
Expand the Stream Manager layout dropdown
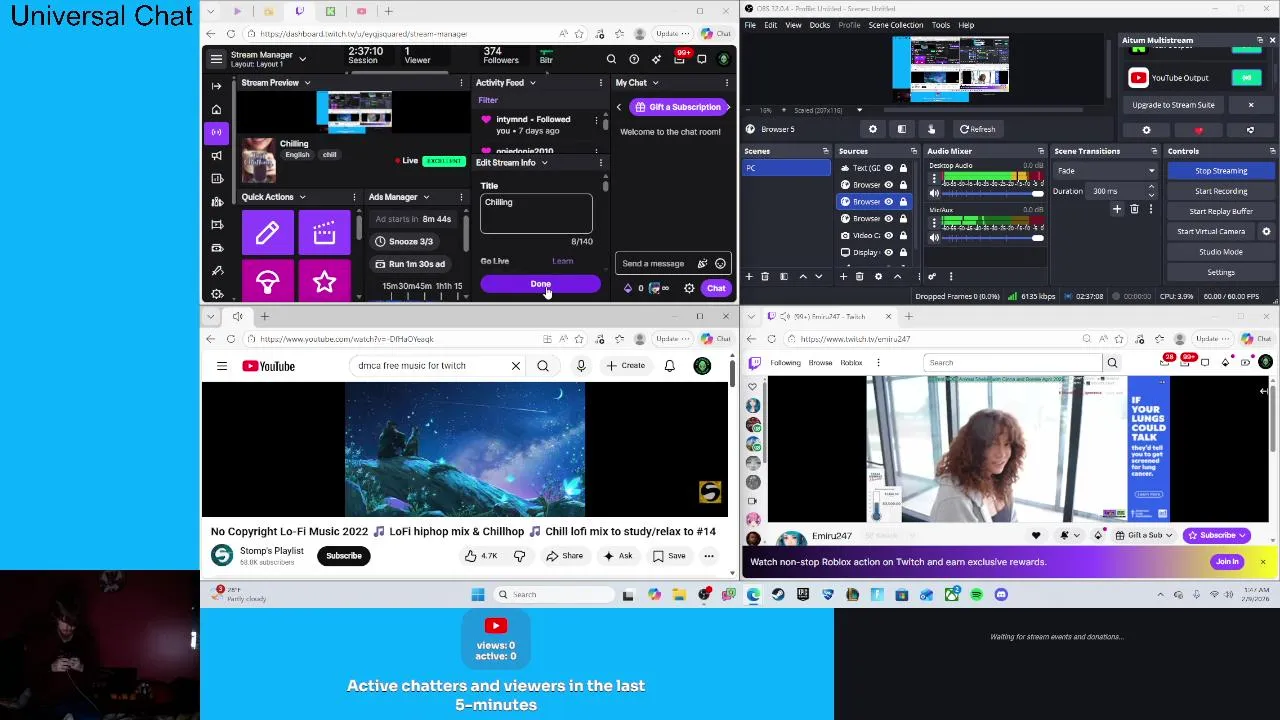(x=302, y=59)
